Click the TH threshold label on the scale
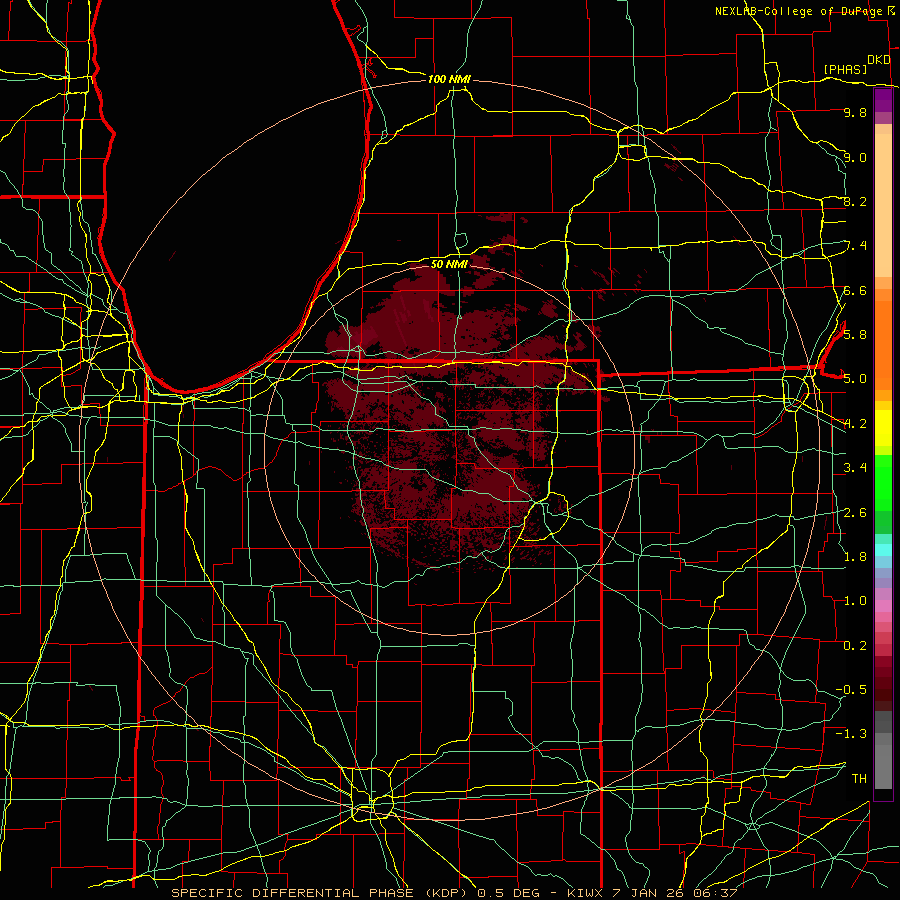Viewport: 900px width, 900px height. (x=859, y=779)
